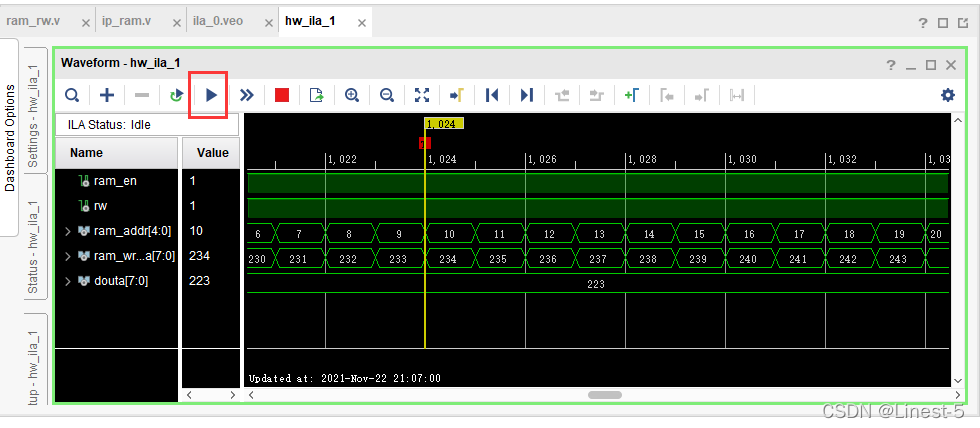This screenshot has width=980, height=428.
Task: Click the horizontal waveform scrollbar thumb
Action: click(605, 395)
